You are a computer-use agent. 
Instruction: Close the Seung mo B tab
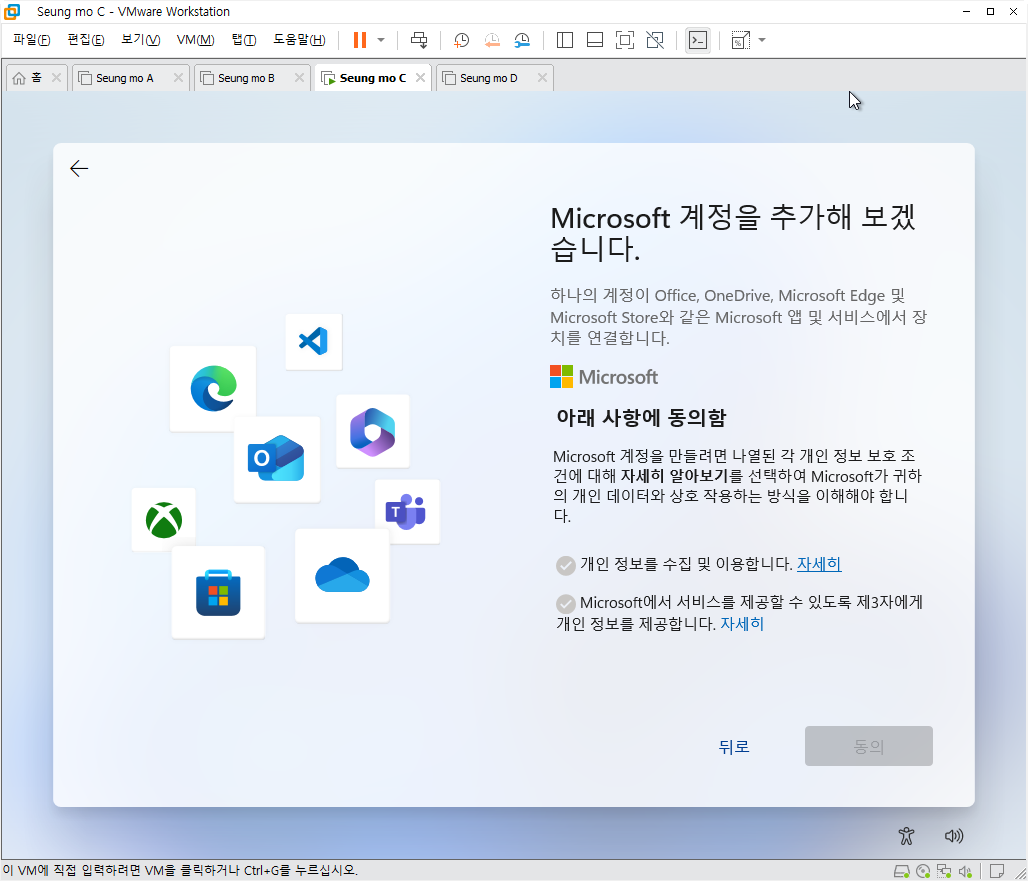[299, 77]
